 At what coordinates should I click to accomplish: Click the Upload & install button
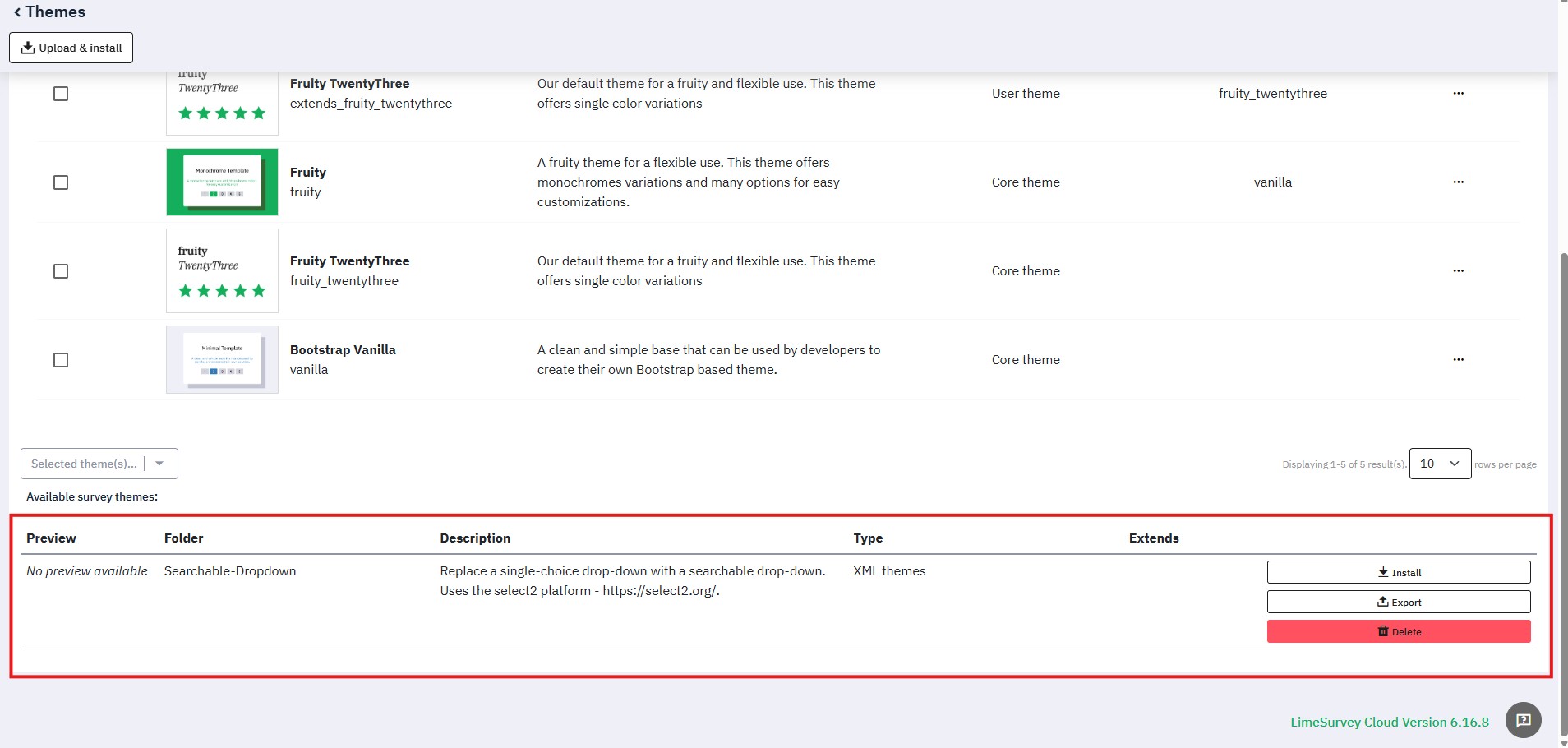pyautogui.click(x=71, y=48)
